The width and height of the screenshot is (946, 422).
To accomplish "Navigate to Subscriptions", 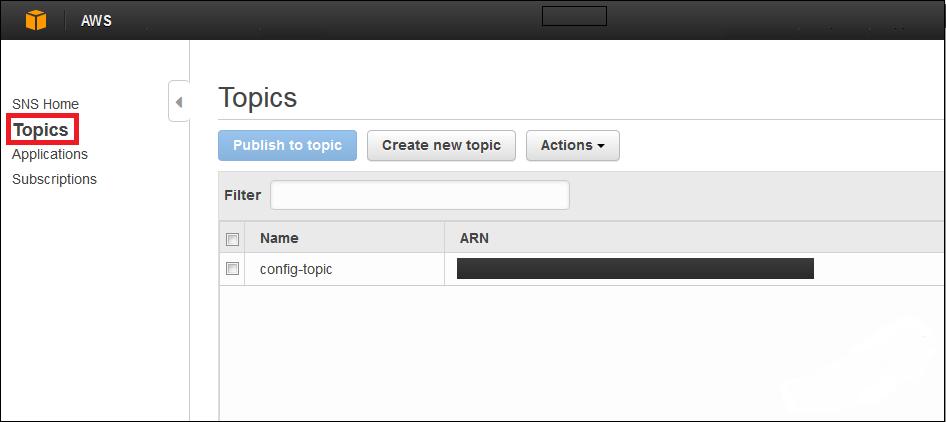I will tap(54, 179).
